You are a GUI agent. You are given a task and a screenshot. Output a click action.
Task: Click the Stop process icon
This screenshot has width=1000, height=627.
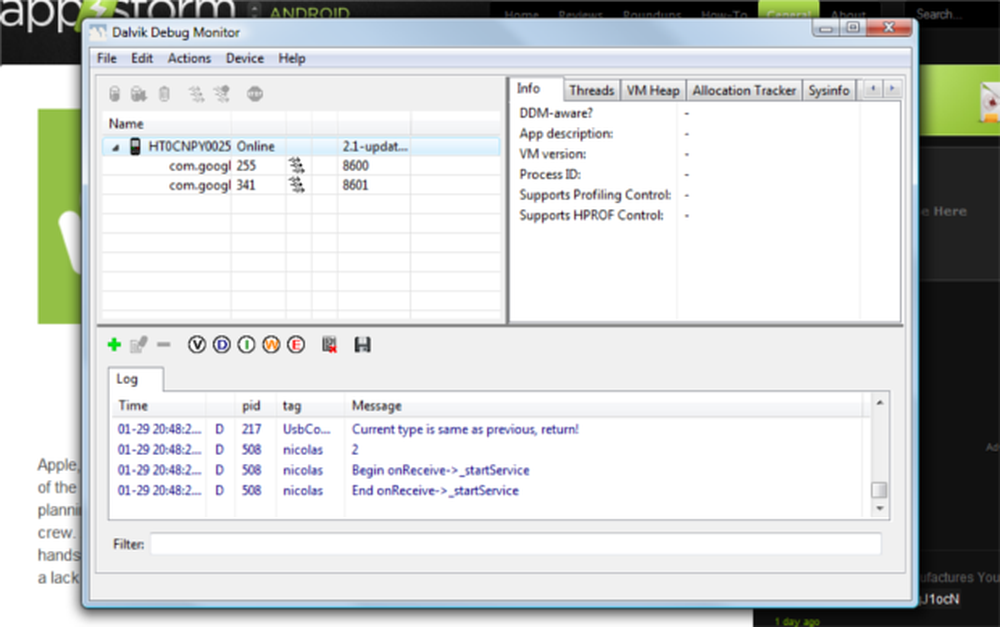tap(255, 94)
